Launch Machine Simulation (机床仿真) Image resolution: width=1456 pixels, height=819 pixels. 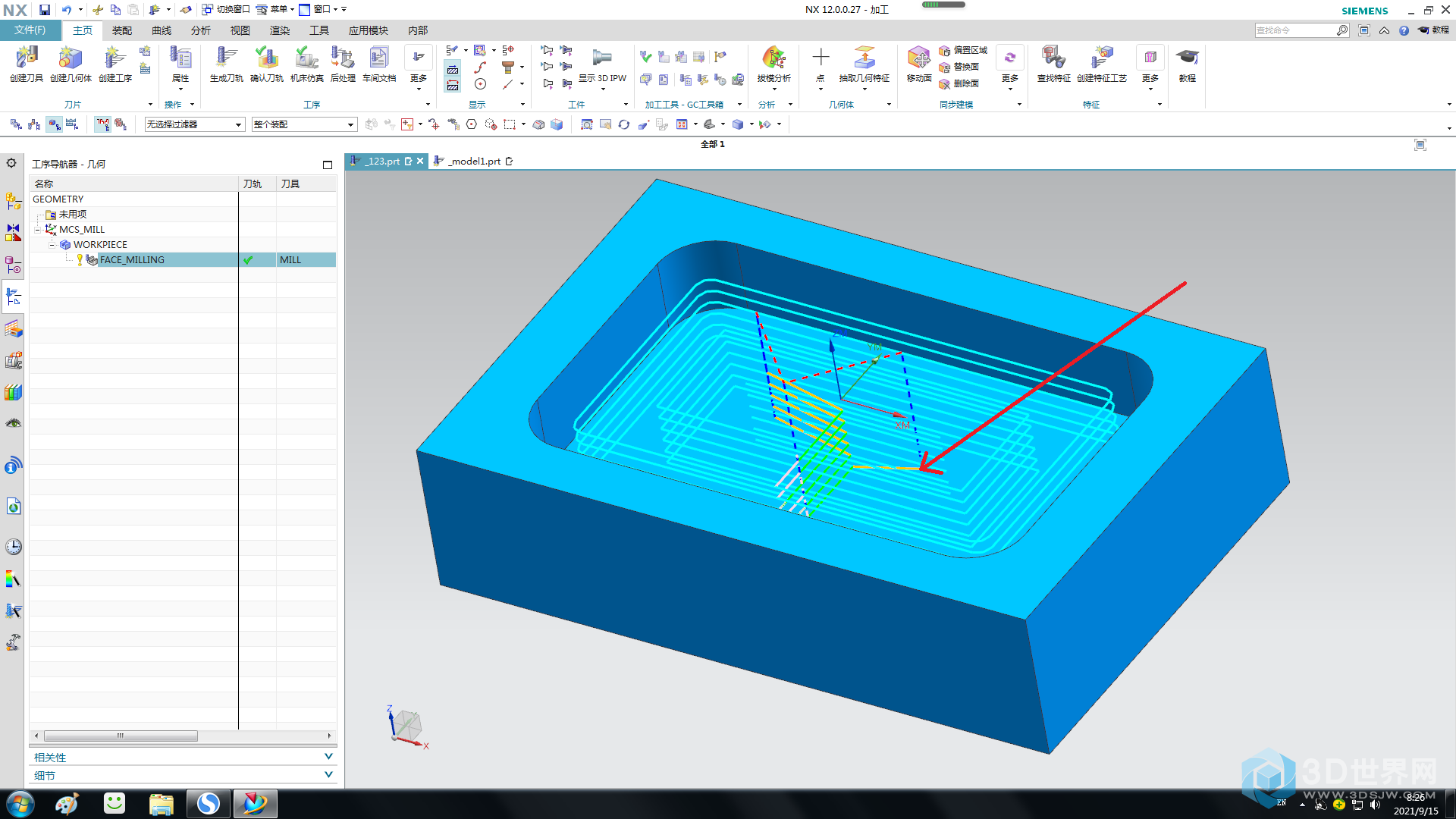(x=306, y=64)
